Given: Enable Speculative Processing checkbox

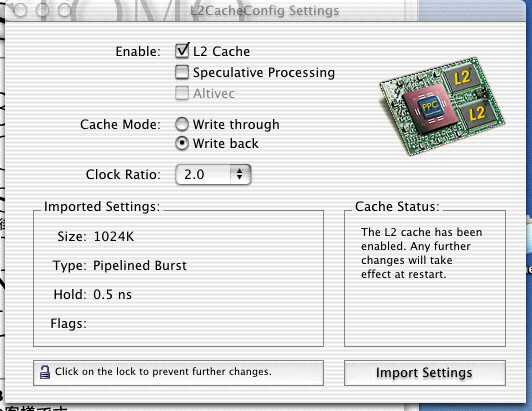Looking at the screenshot, I should (x=182, y=72).
